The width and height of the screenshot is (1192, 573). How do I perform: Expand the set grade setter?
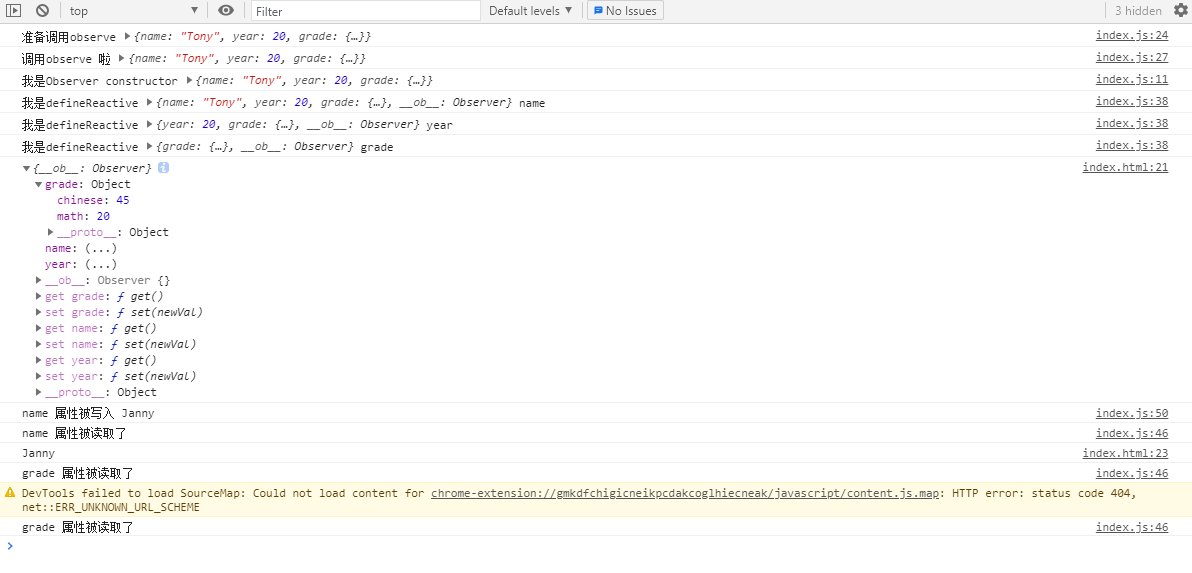[x=39, y=312]
